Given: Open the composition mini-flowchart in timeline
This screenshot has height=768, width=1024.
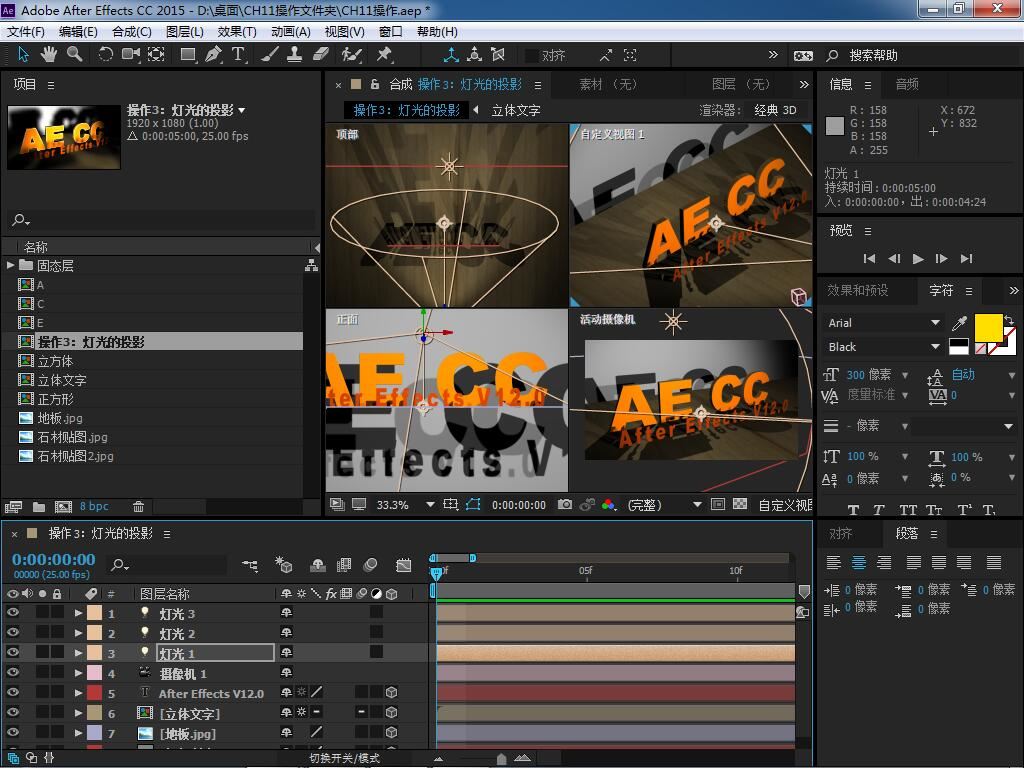Looking at the screenshot, I should 250,565.
